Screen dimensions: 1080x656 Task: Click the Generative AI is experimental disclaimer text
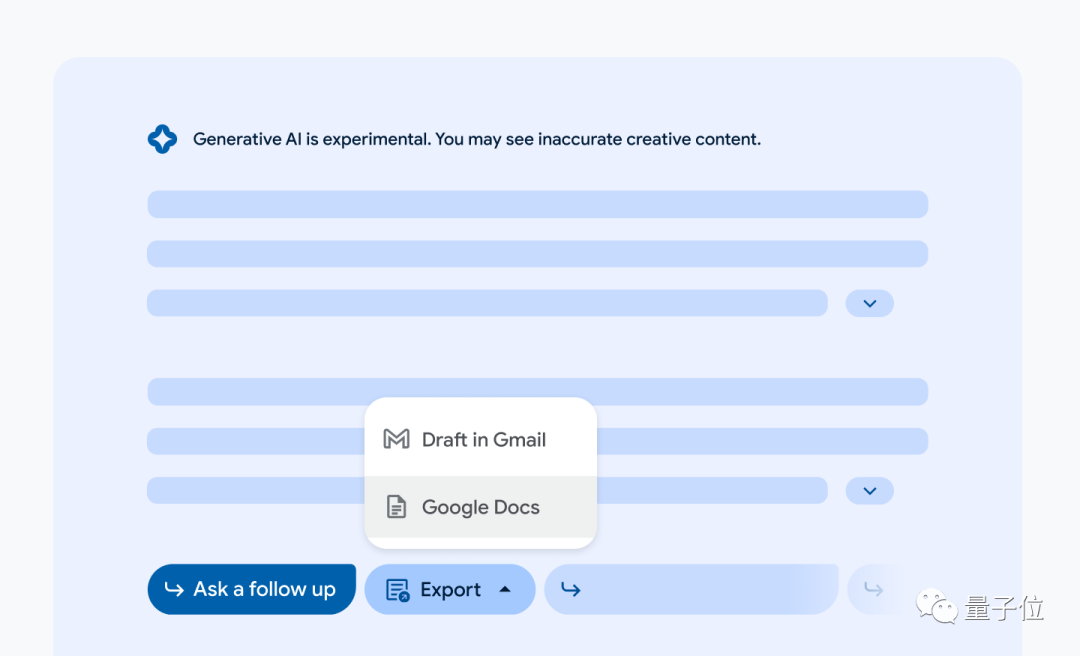coord(476,139)
